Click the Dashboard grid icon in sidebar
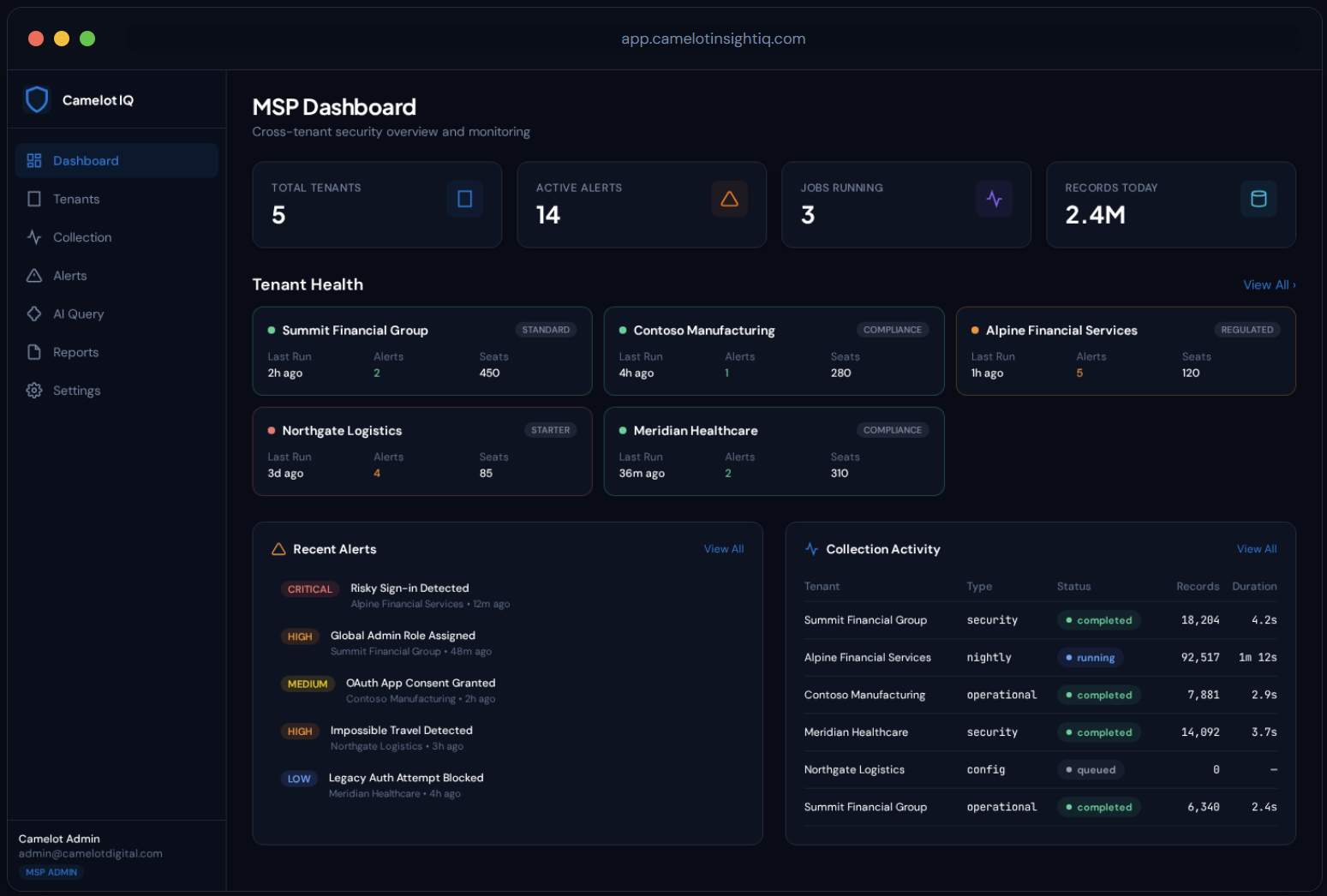 (34, 160)
